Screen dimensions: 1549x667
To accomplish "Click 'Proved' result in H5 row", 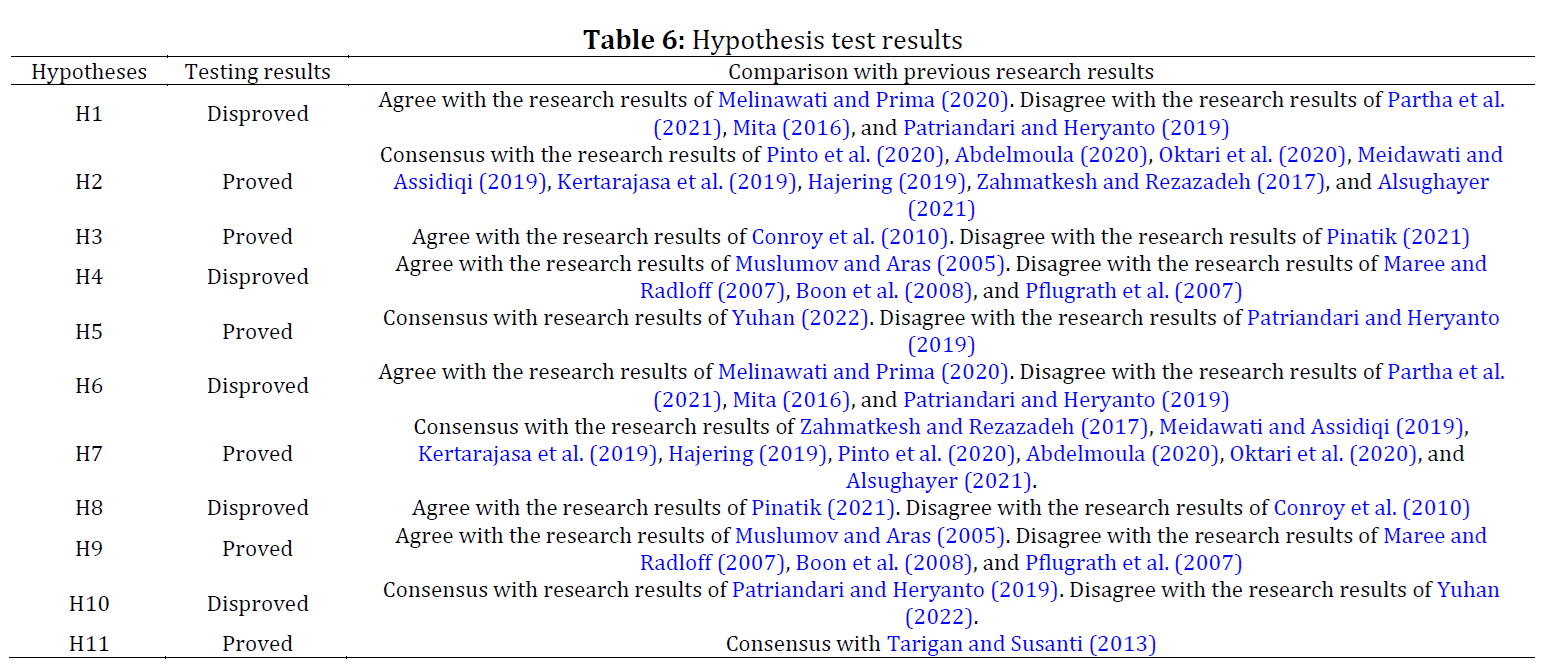I will click(258, 332).
